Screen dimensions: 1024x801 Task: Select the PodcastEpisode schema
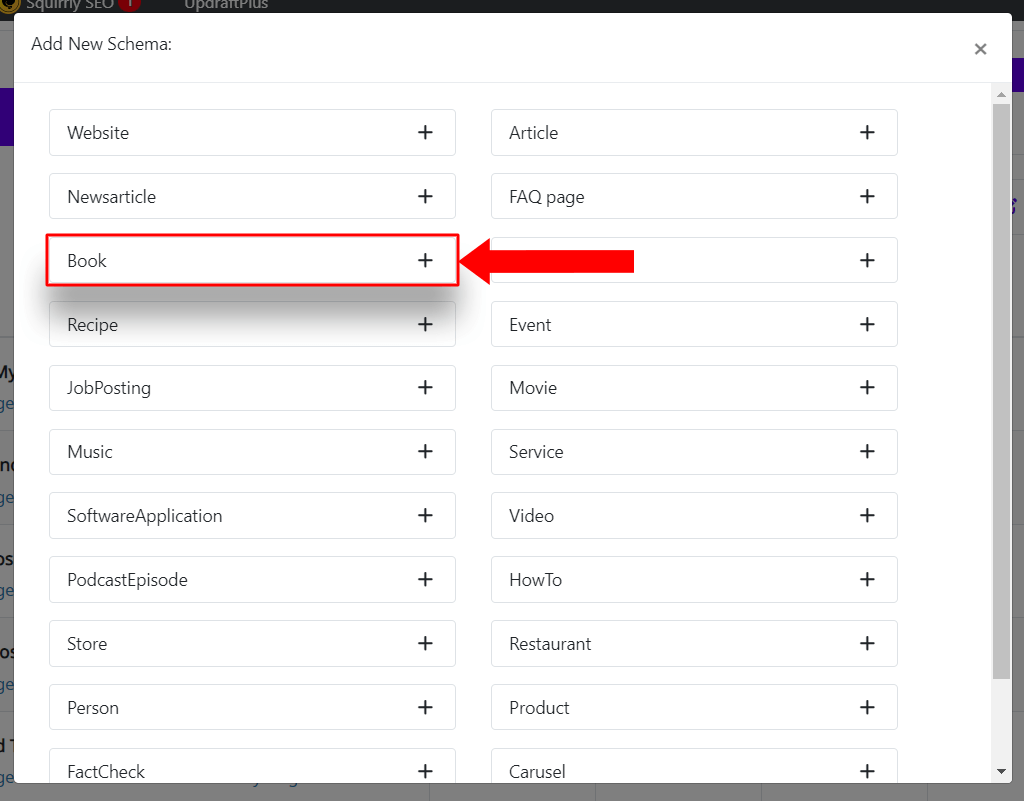[252, 580]
